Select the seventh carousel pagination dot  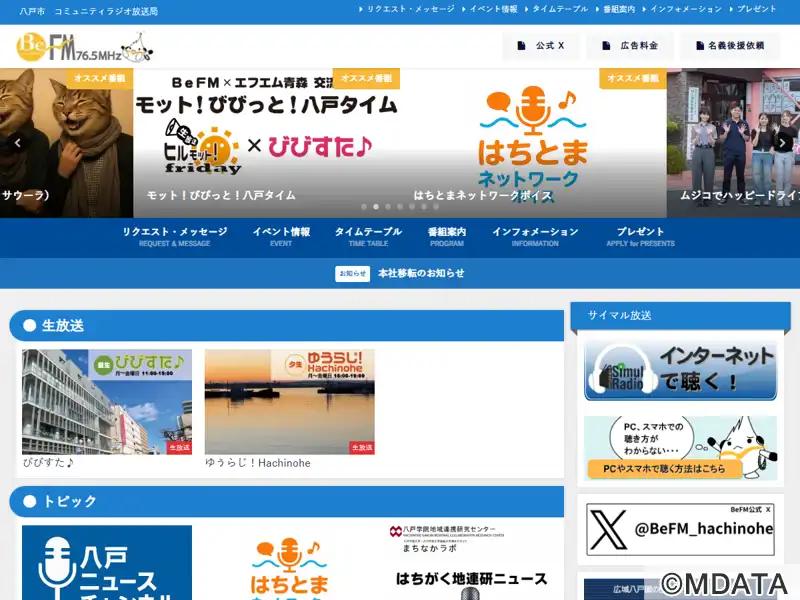pyautogui.click(x=436, y=207)
